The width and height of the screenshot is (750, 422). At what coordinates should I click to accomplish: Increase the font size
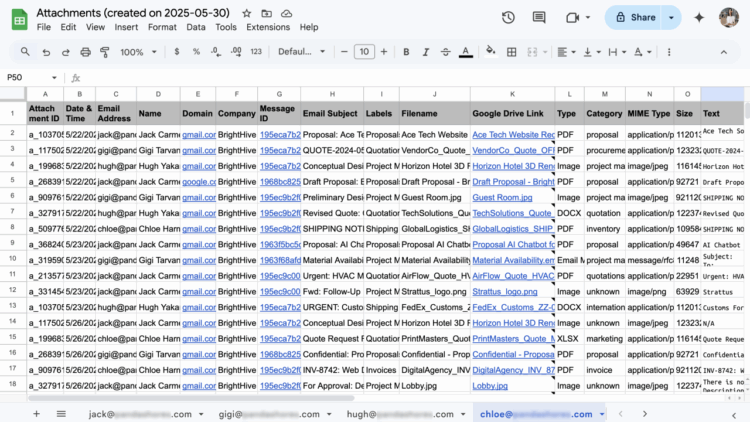(x=384, y=52)
